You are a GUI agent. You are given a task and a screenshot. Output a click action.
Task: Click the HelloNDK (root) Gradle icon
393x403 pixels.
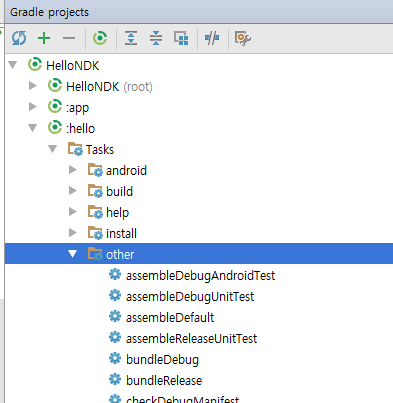click(x=55, y=85)
